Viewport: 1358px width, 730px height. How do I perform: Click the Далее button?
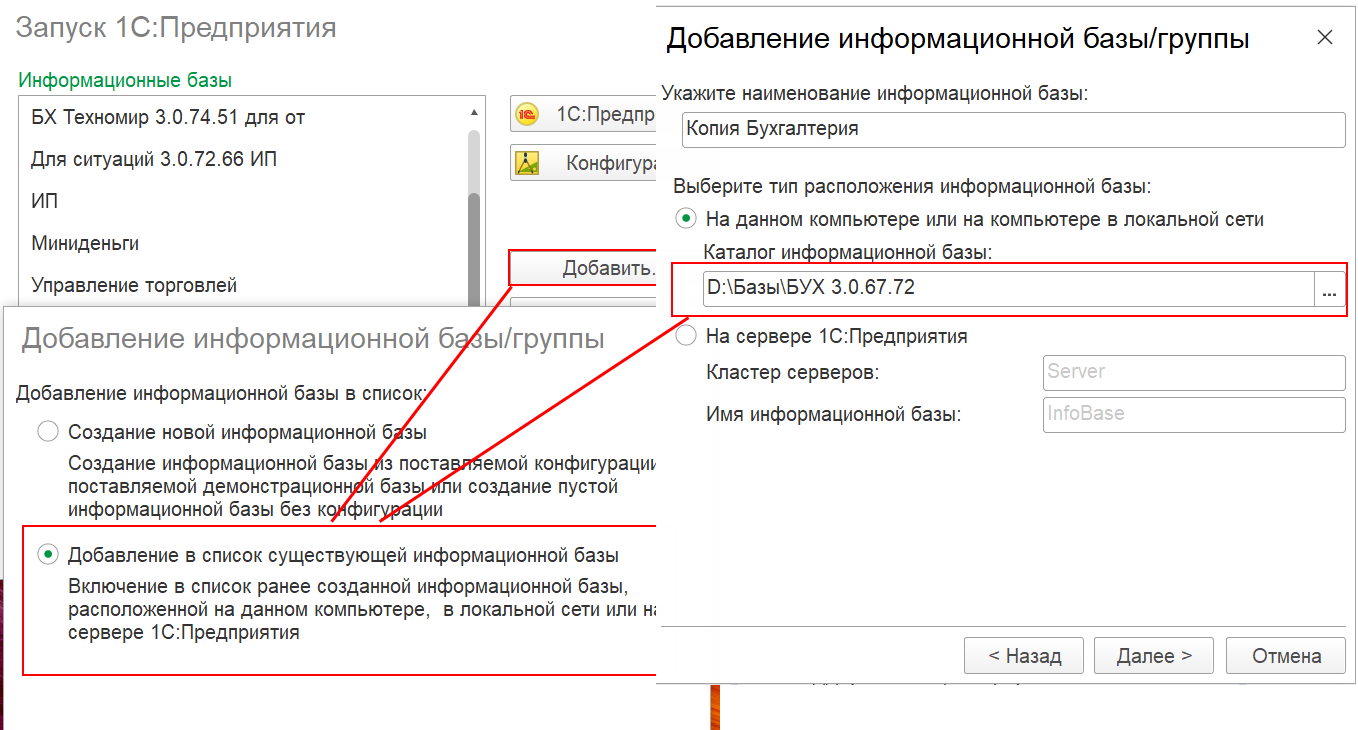pos(1154,656)
